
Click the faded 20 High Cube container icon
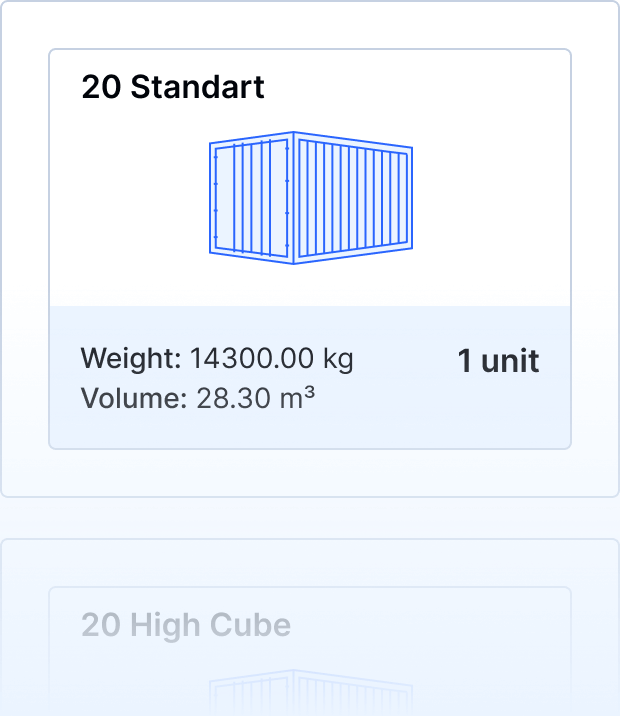pos(311,692)
